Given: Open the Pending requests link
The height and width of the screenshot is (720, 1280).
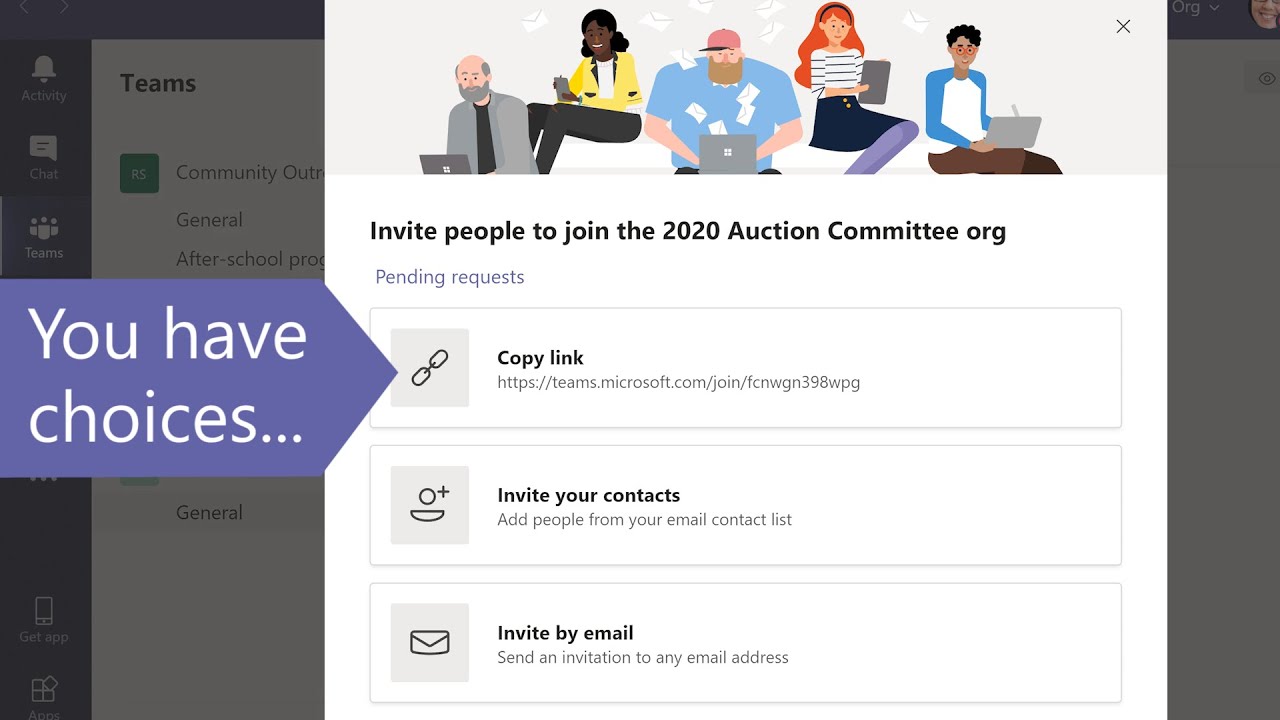Looking at the screenshot, I should click(449, 277).
